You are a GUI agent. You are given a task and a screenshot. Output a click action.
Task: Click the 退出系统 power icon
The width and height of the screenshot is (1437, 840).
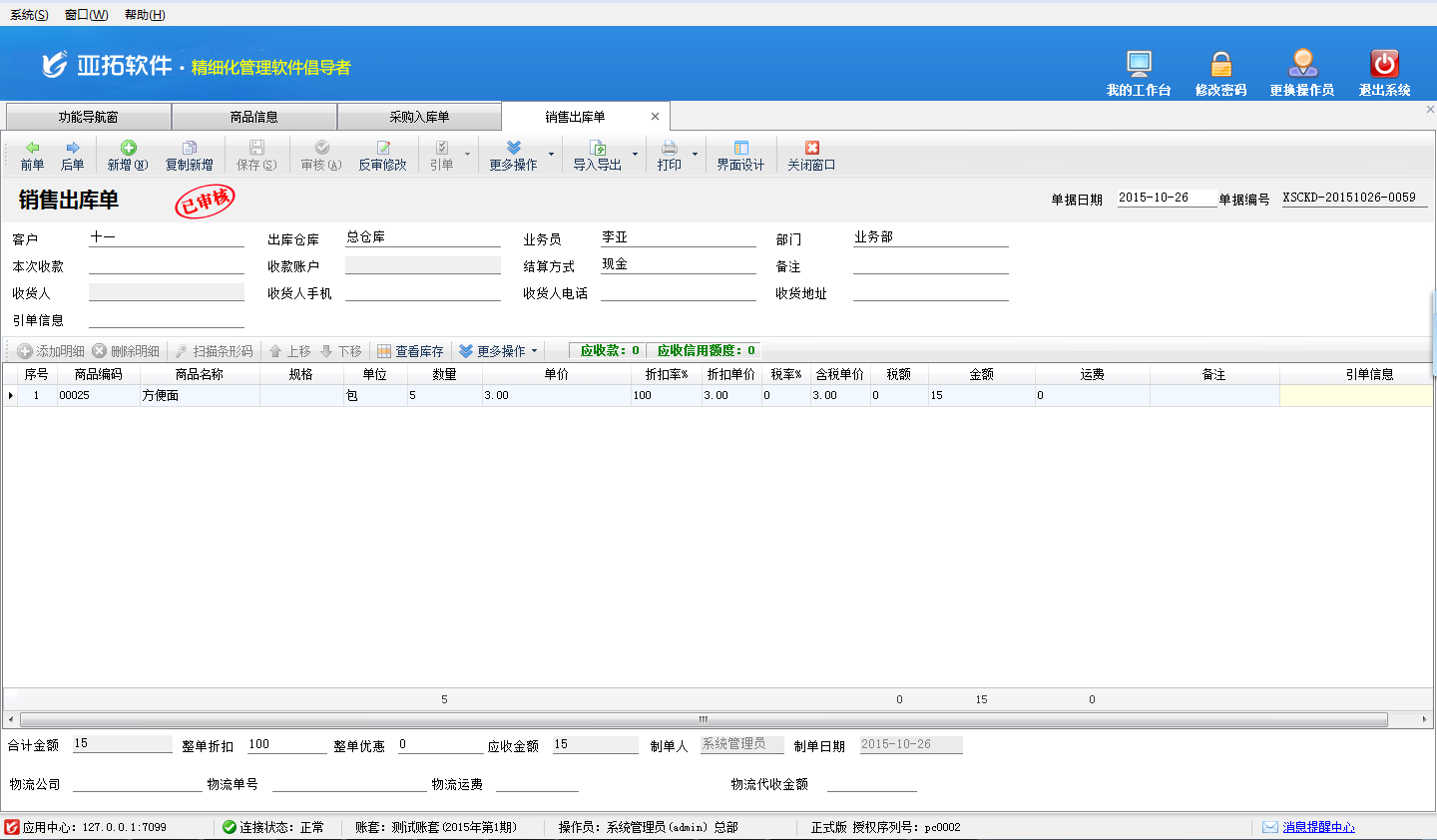click(x=1384, y=64)
